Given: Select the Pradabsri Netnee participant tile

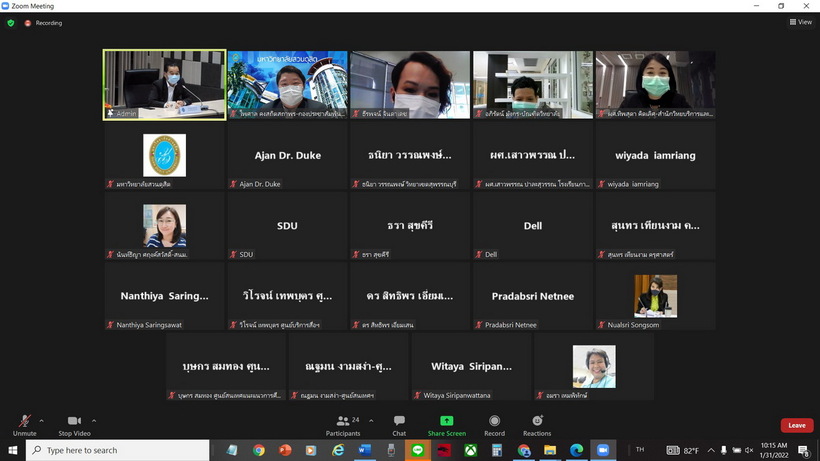Looking at the screenshot, I should point(533,296).
